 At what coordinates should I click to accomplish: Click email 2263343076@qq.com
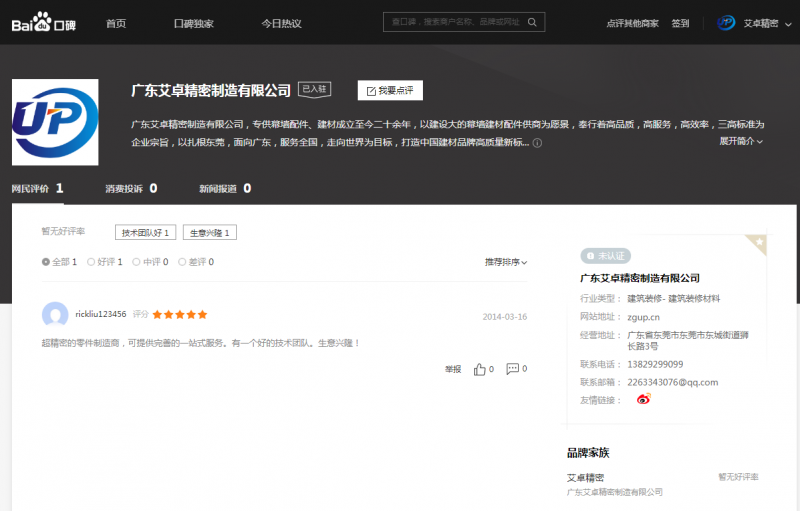(x=672, y=382)
